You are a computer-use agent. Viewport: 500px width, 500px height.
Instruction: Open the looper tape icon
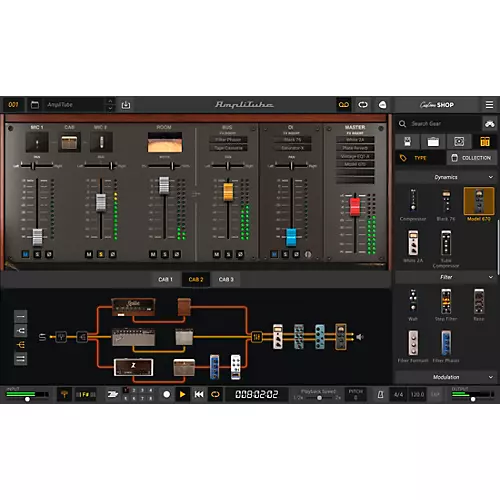click(x=344, y=105)
